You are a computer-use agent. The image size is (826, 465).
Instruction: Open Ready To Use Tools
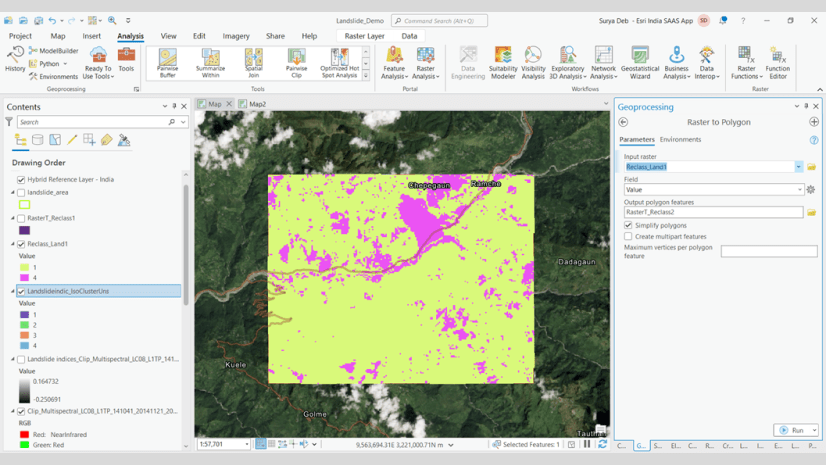[98, 63]
